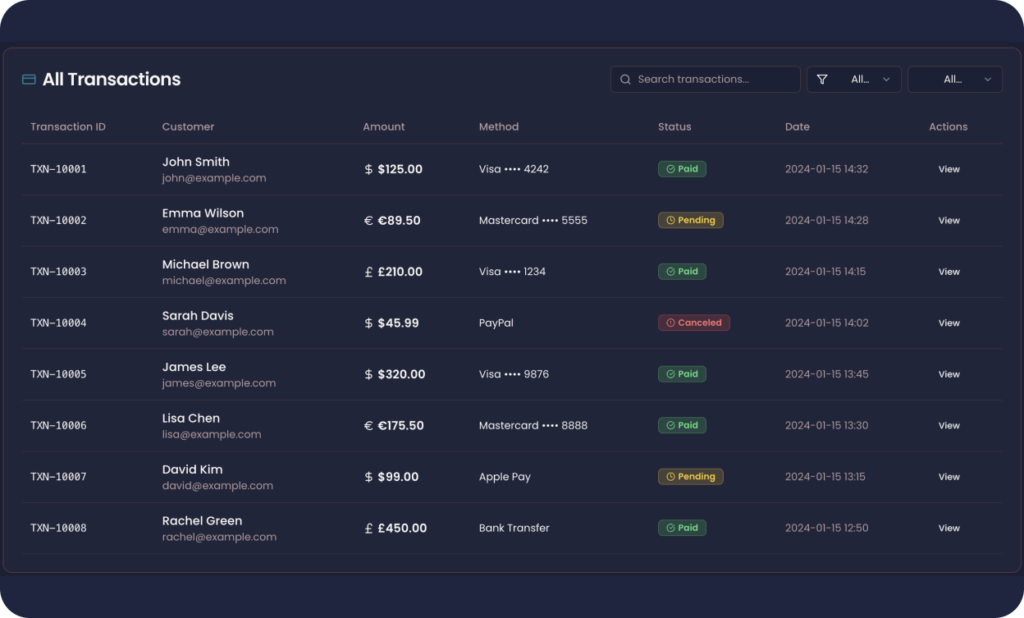Click the Date column header
This screenshot has height=618, width=1024.
pos(797,127)
